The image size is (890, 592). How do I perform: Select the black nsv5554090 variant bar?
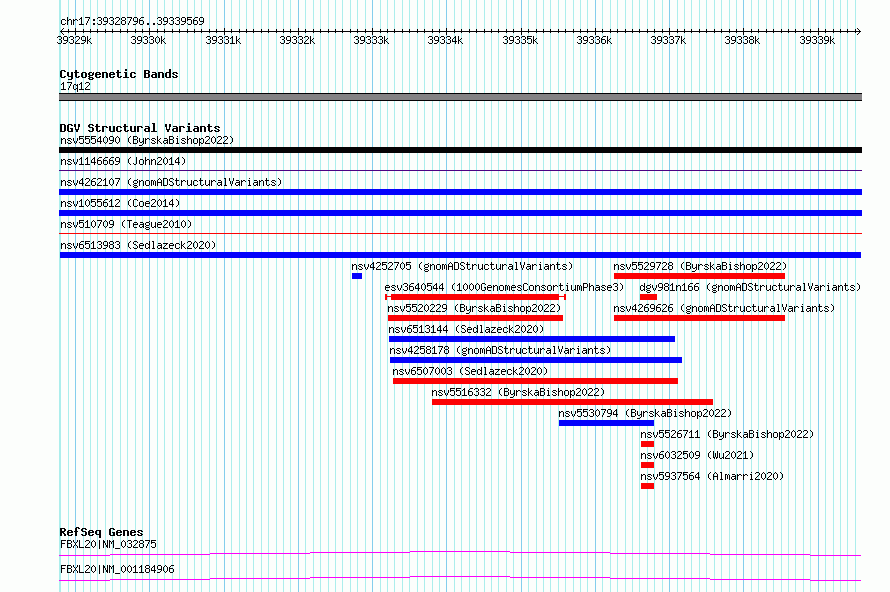[460, 150]
